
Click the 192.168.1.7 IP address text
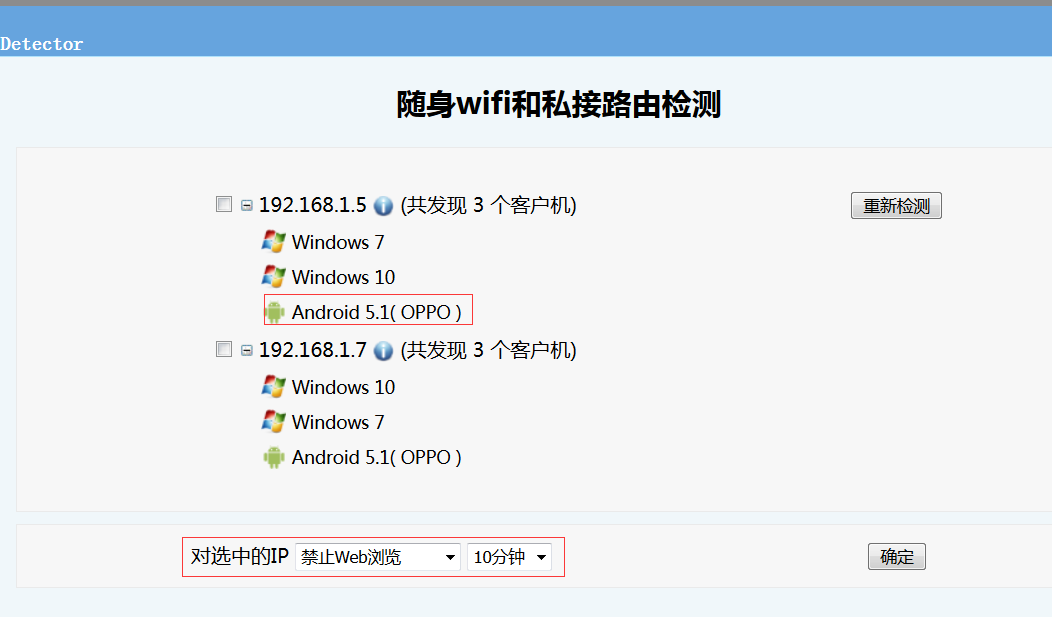tap(312, 351)
